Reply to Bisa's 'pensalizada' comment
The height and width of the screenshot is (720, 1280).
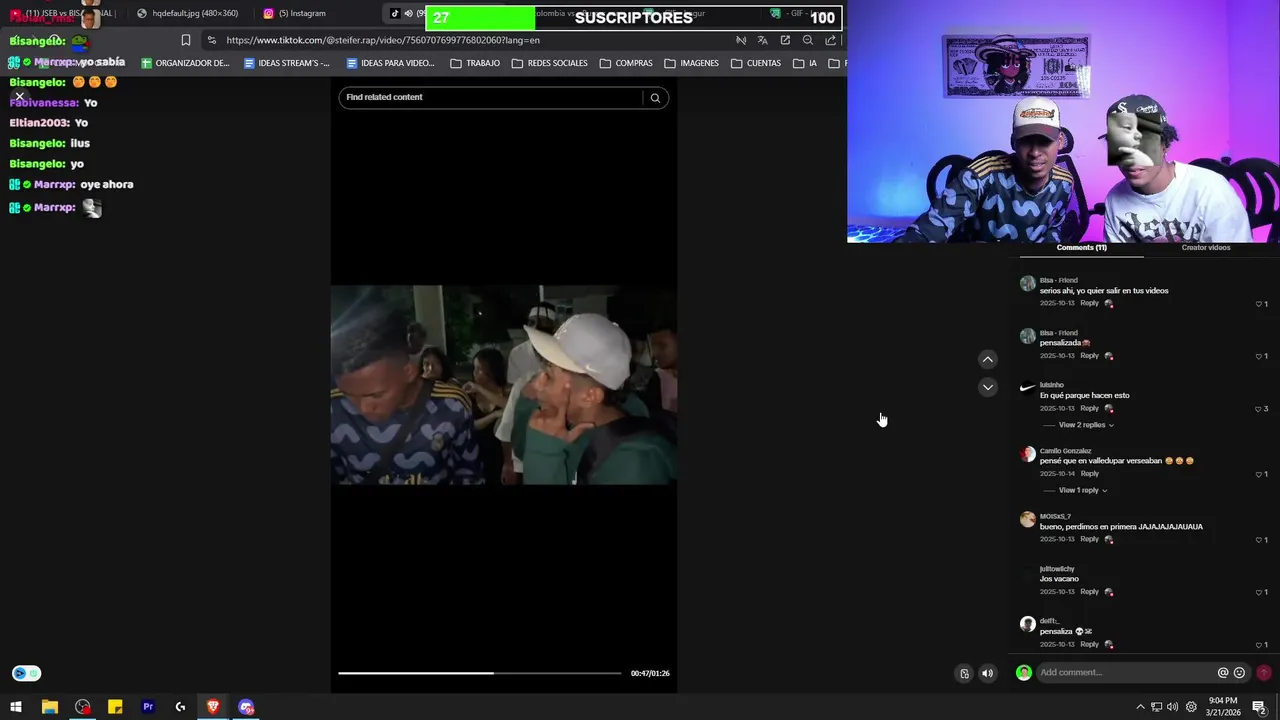(1089, 356)
